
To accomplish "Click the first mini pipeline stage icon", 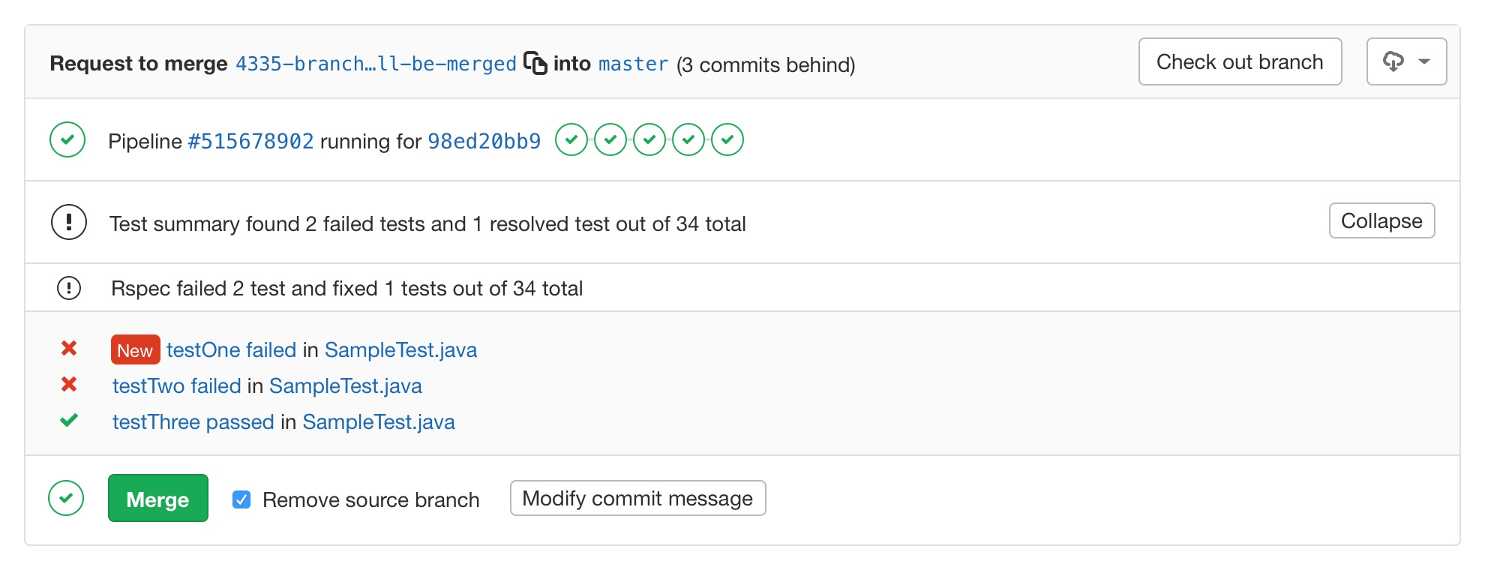I will (571, 139).
